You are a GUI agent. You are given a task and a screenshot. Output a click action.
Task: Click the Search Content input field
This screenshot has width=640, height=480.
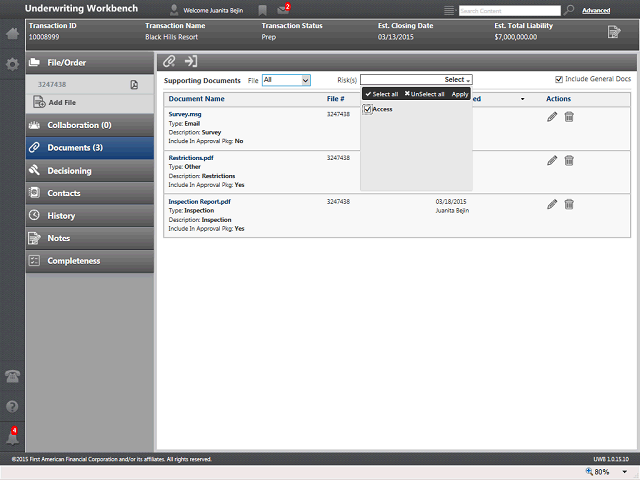(509, 11)
